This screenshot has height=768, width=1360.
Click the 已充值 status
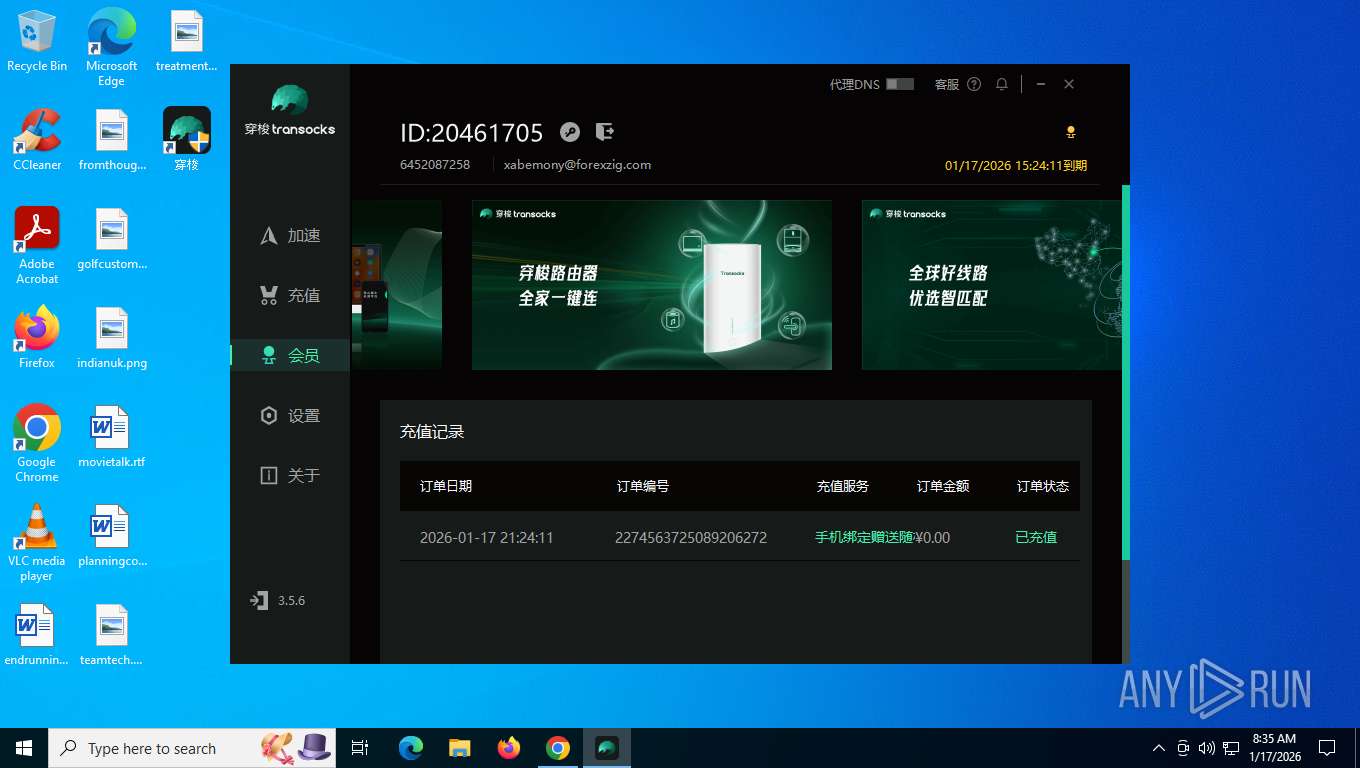pos(1036,537)
